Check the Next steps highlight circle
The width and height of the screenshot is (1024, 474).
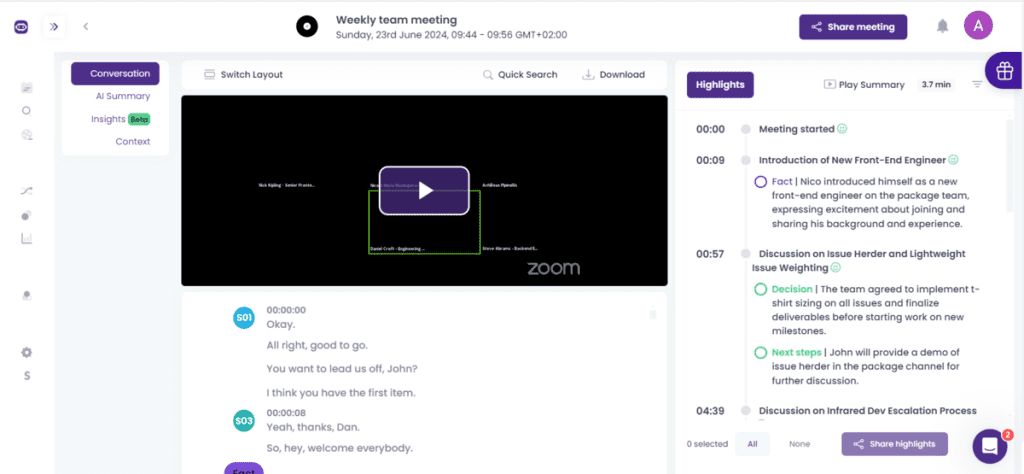(760, 352)
